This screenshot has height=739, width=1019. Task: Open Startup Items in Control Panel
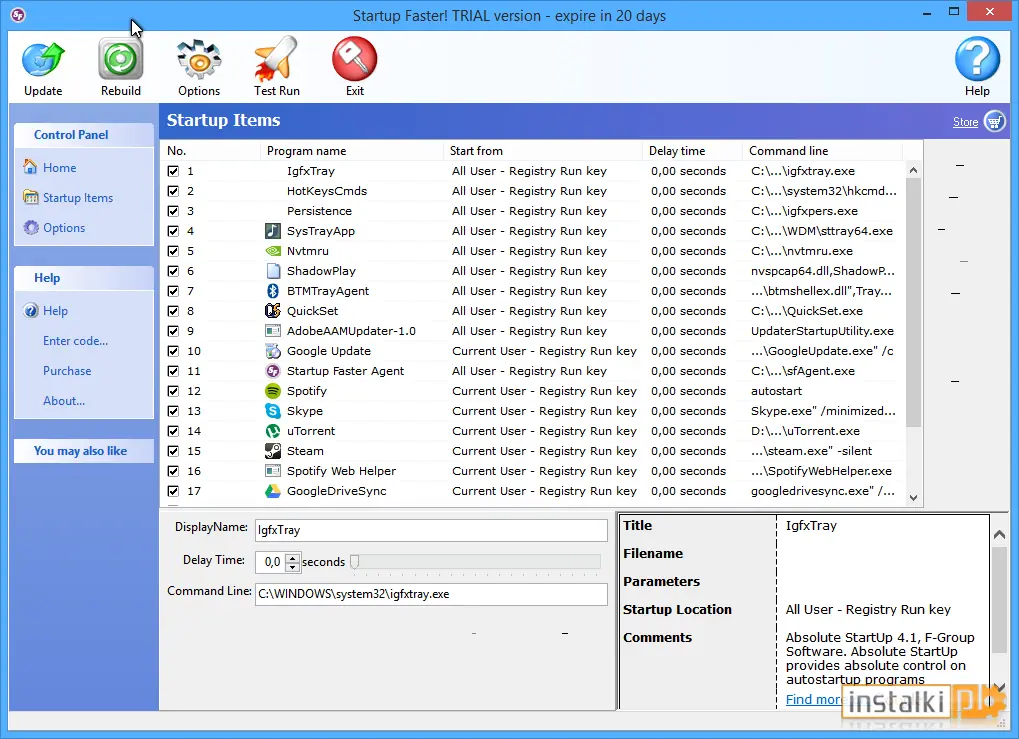point(78,198)
